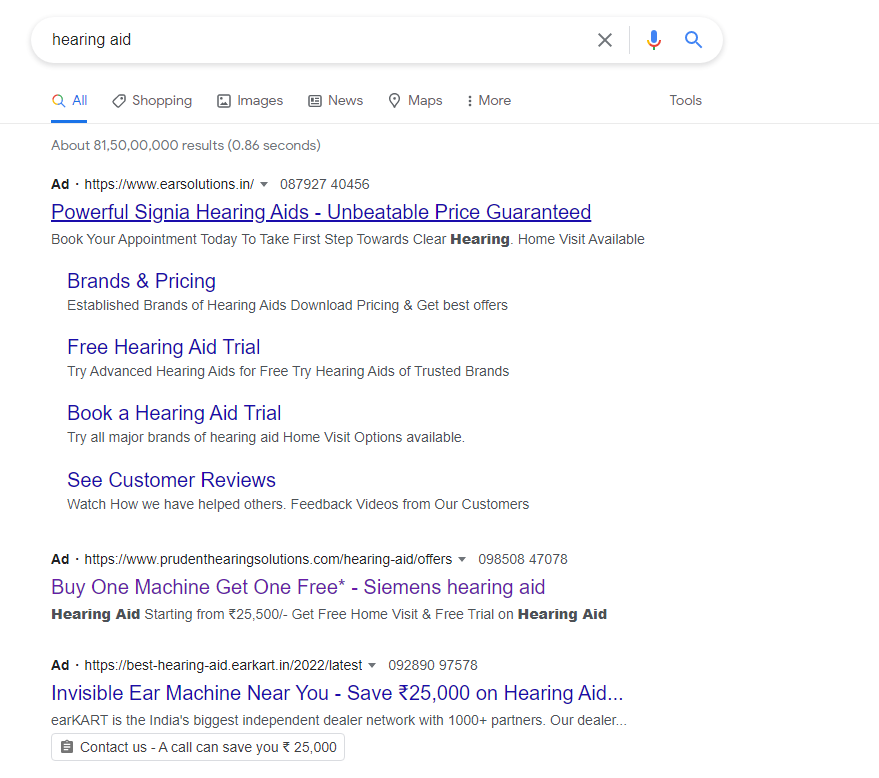Open the Buy One Machine Get One Free ad
Viewport: 879px width, 778px height.
point(297,587)
